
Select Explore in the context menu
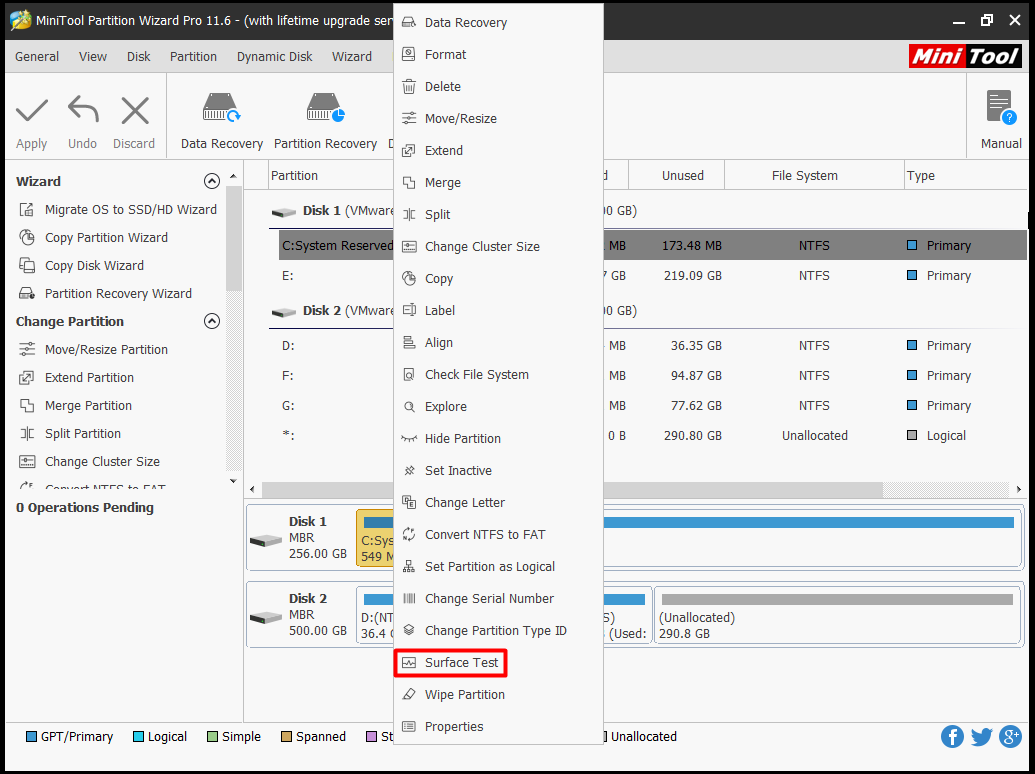click(498, 406)
